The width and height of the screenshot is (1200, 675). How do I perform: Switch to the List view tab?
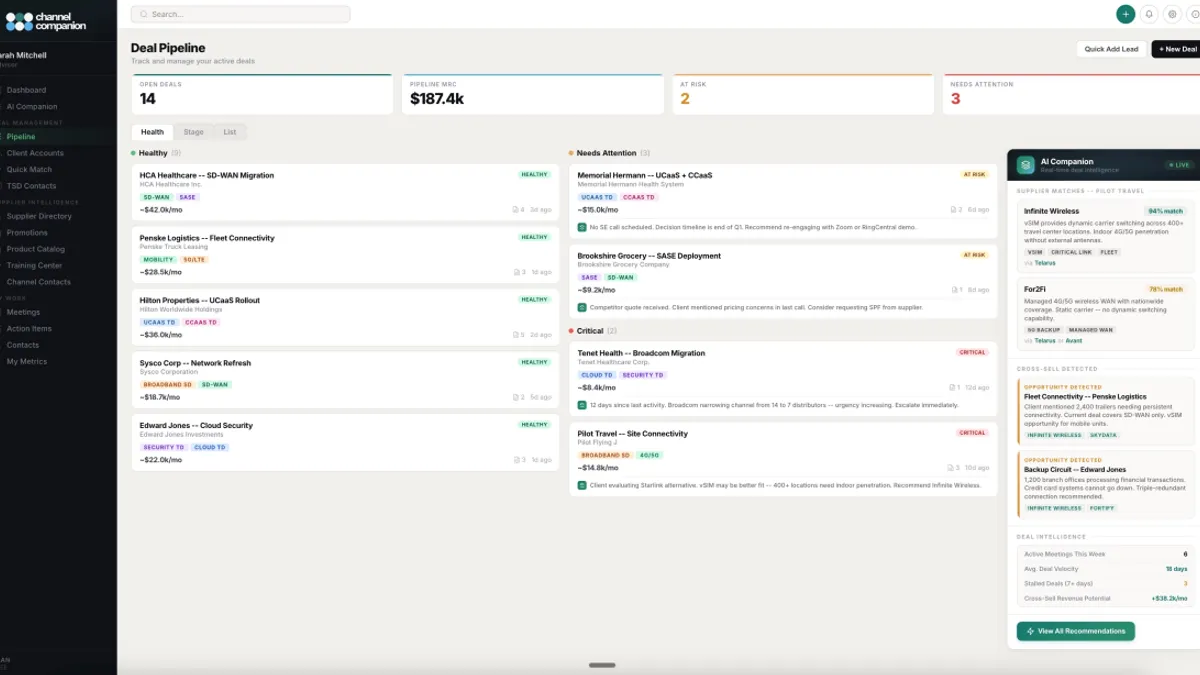(229, 131)
